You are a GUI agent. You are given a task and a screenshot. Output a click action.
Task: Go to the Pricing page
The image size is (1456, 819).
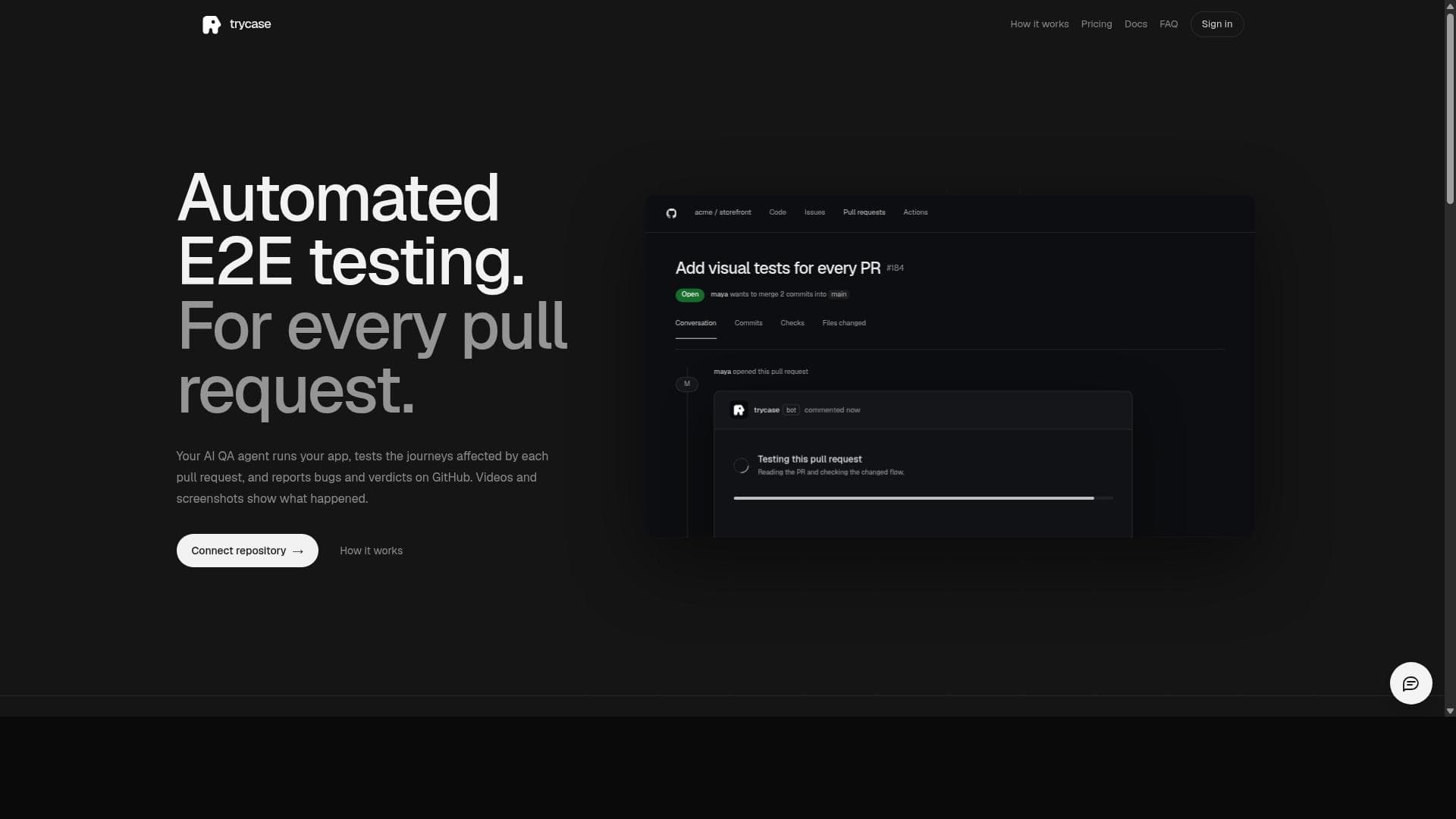pyautogui.click(x=1097, y=24)
